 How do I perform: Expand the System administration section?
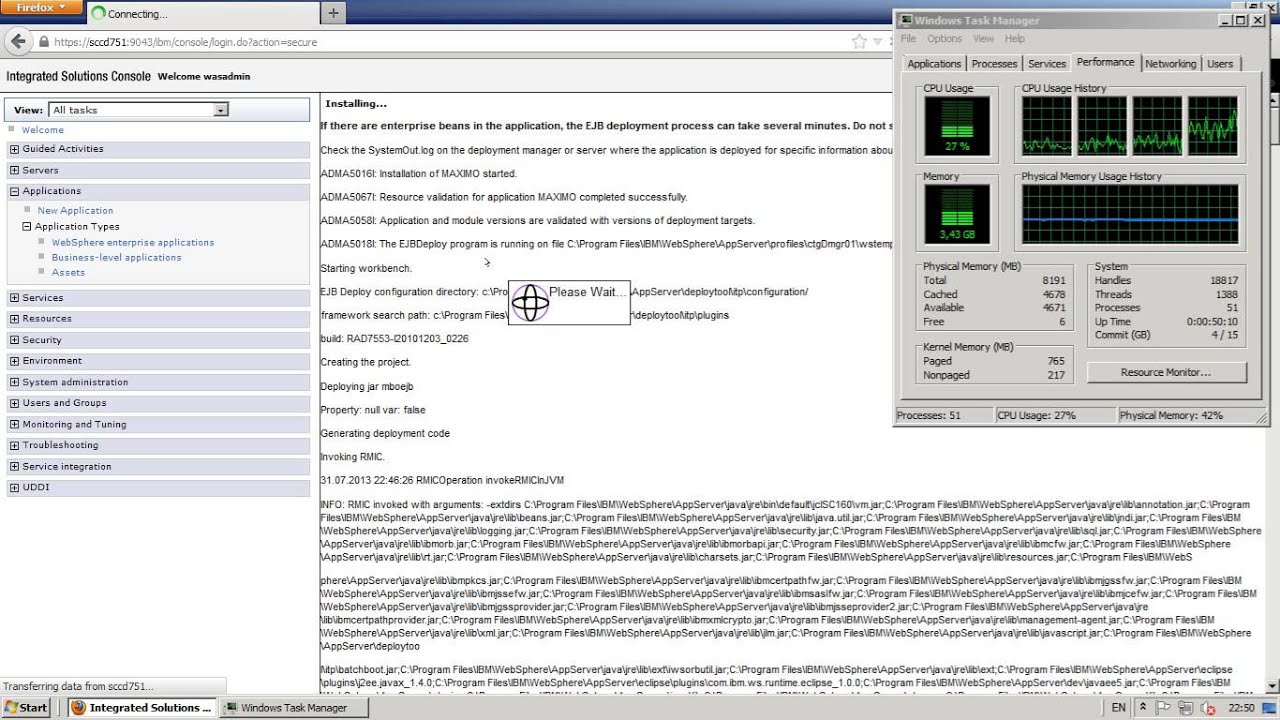(x=15, y=382)
